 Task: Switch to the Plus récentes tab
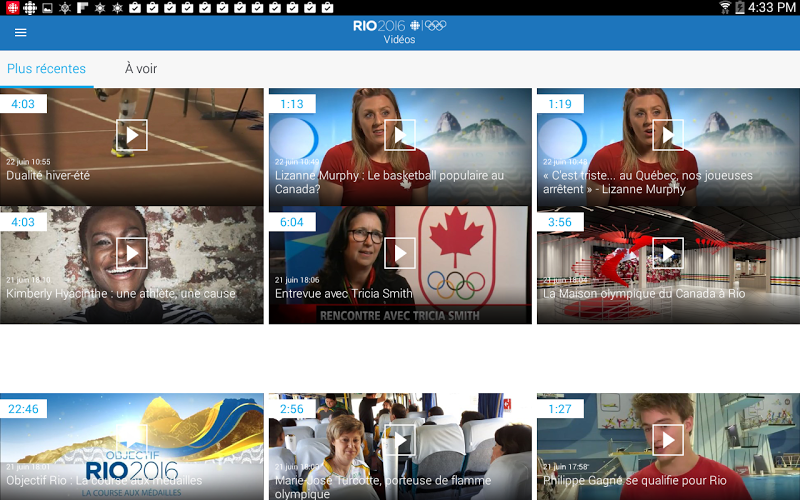click(46, 69)
